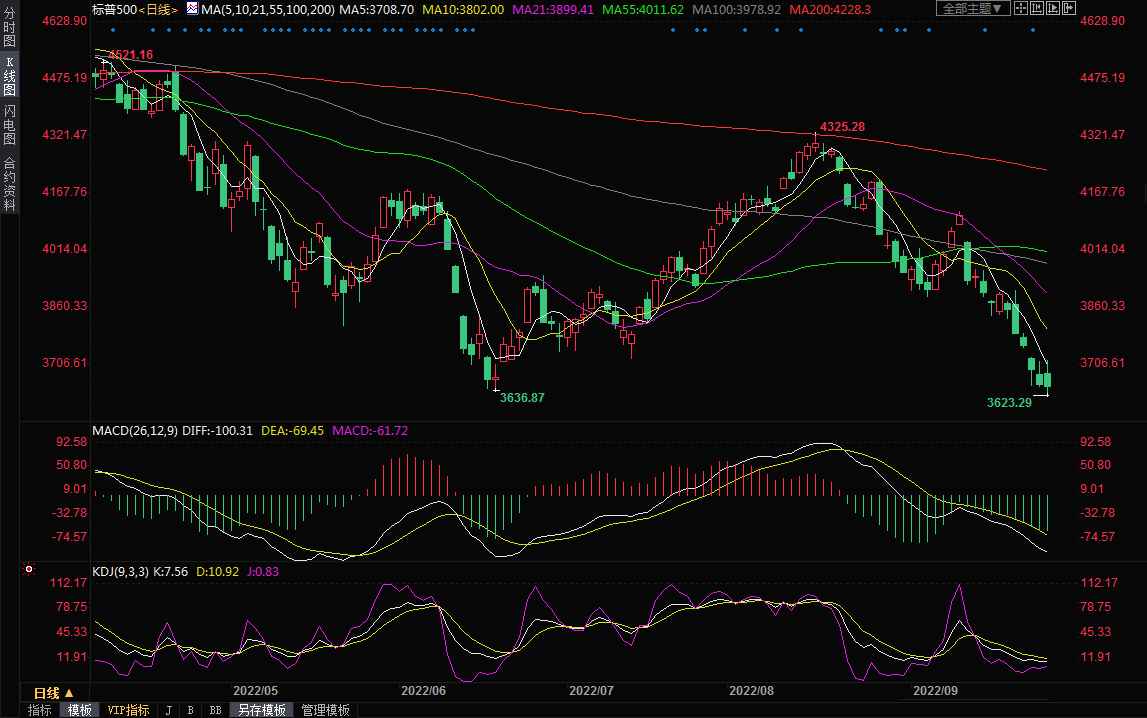Select the BB shortcut at the bottom bar

(x=214, y=710)
